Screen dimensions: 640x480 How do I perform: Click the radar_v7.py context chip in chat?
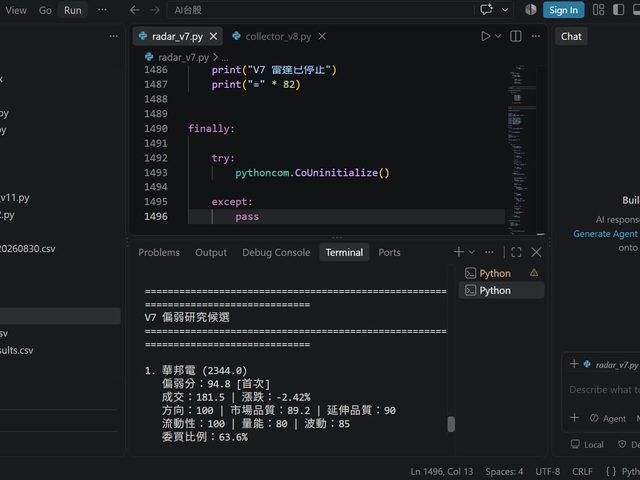tap(611, 364)
